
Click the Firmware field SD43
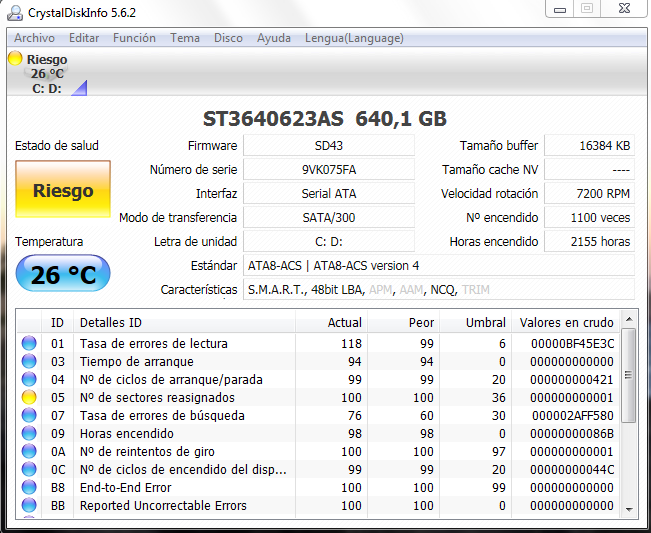(329, 146)
